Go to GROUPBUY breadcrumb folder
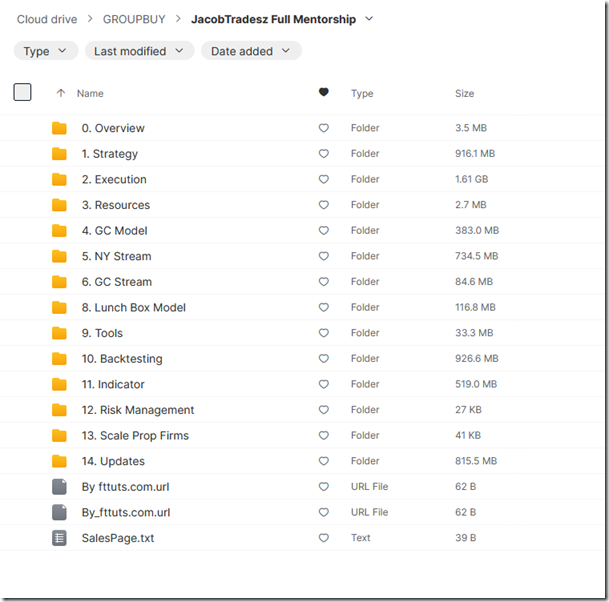 (x=134, y=19)
